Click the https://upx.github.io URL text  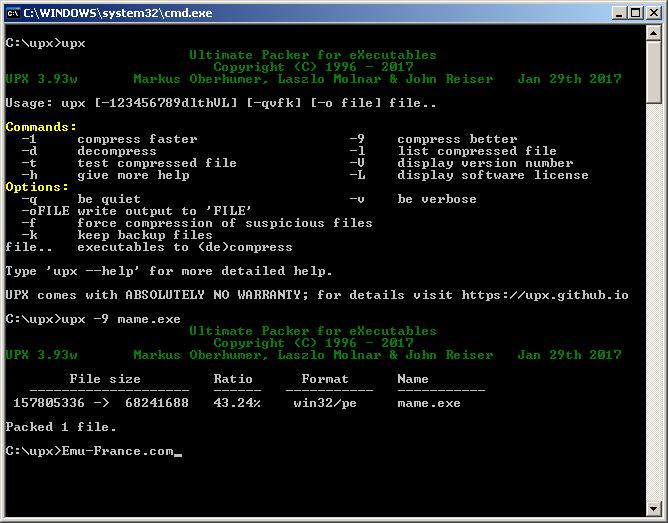click(545, 295)
